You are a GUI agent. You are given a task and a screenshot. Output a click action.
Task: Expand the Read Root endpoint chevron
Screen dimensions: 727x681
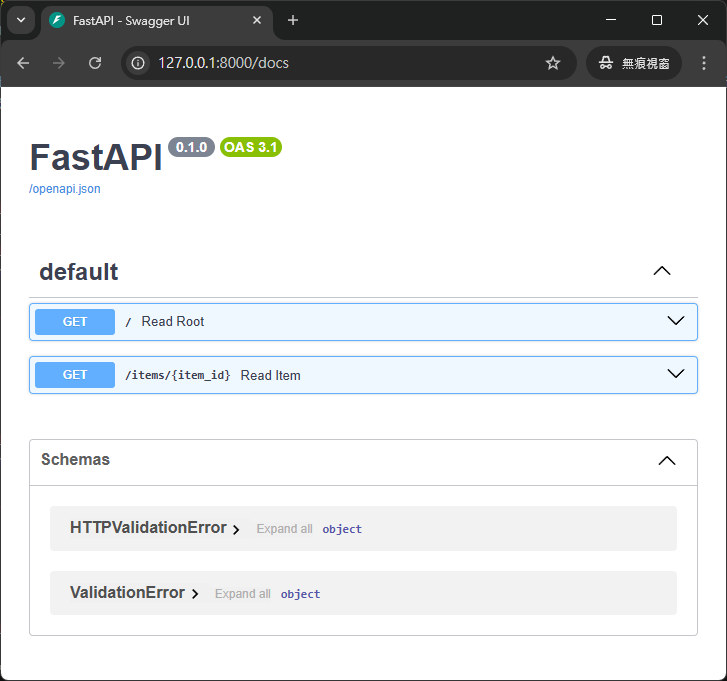676,320
